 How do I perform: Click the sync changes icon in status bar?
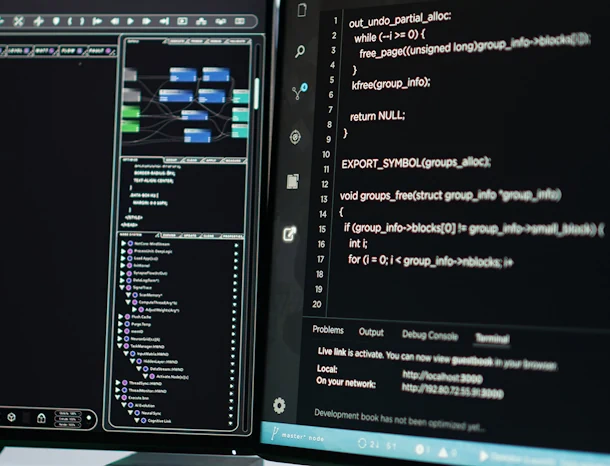pos(362,443)
